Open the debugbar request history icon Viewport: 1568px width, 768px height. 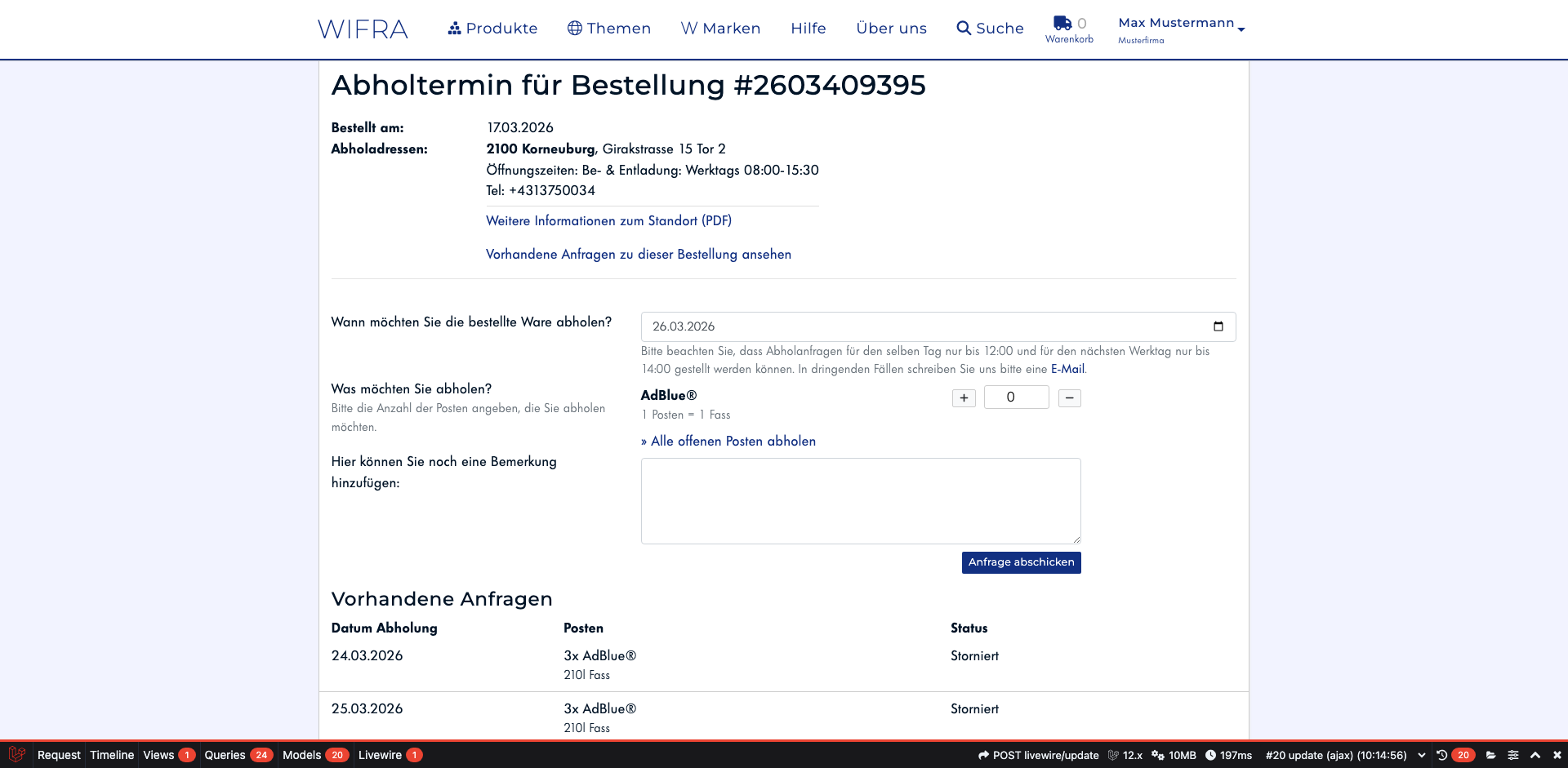[1441, 755]
